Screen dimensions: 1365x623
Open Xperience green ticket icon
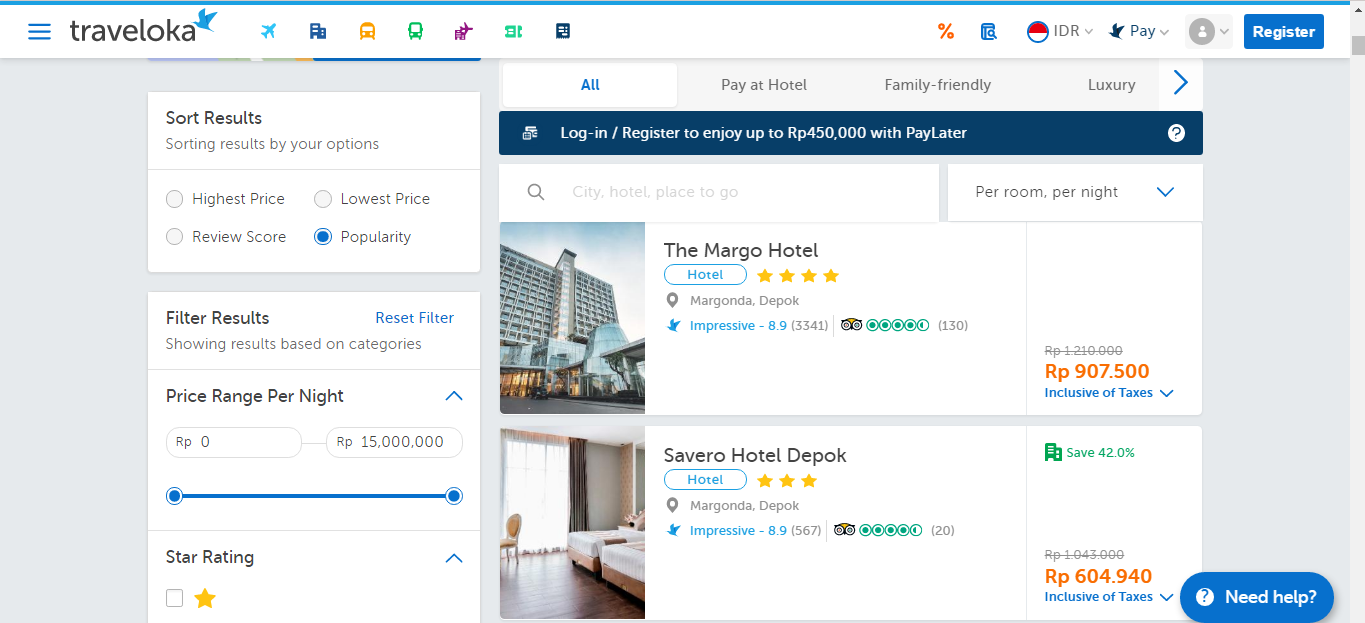(514, 31)
